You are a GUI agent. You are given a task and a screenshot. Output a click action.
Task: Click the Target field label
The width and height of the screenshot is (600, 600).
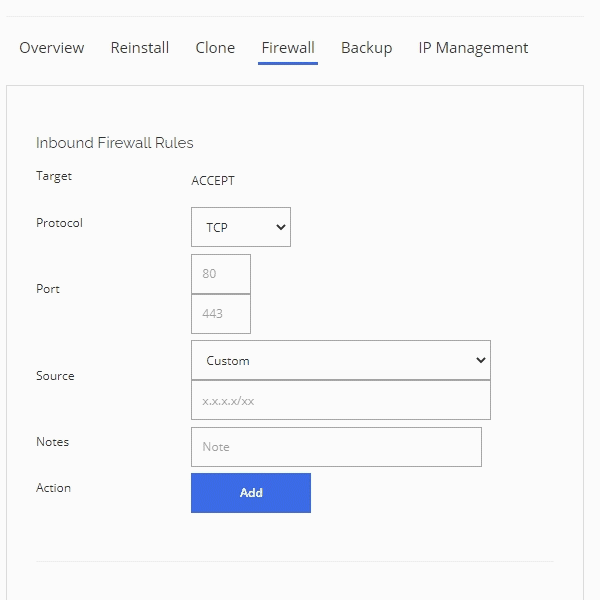[x=54, y=176]
